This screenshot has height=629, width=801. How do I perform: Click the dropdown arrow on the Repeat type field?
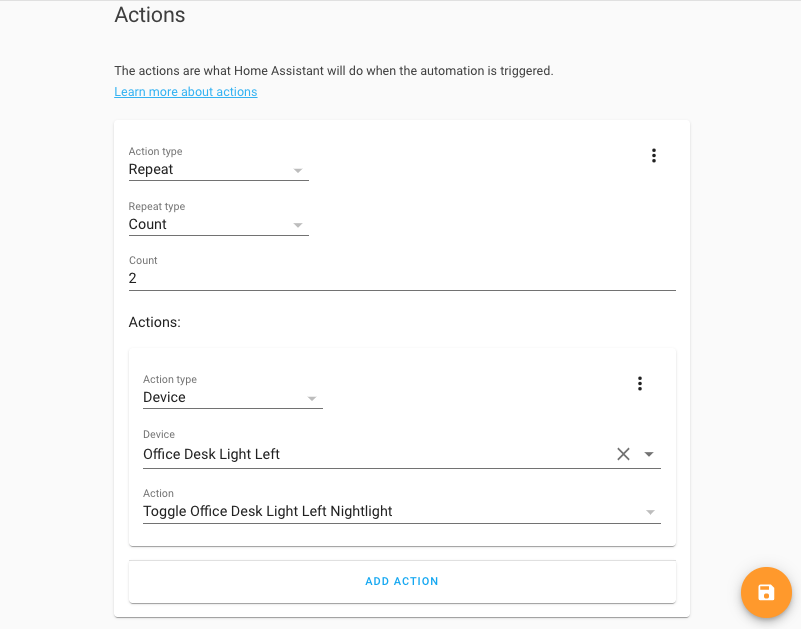point(298,224)
